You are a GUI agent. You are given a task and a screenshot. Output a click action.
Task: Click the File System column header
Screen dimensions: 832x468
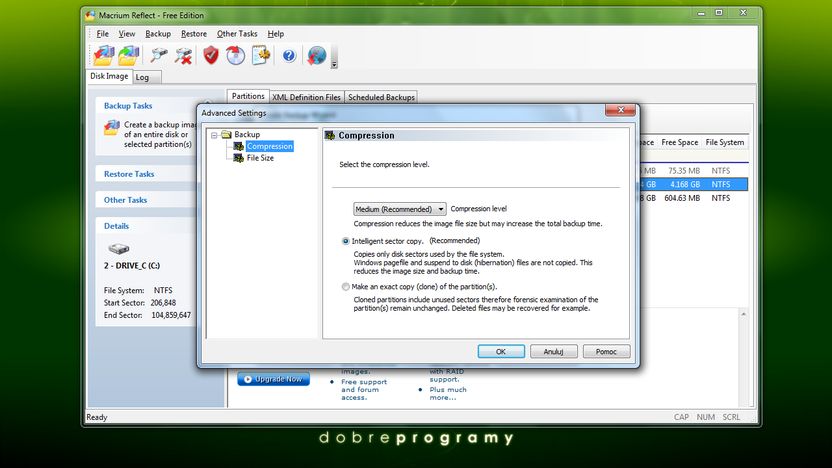click(x=724, y=143)
